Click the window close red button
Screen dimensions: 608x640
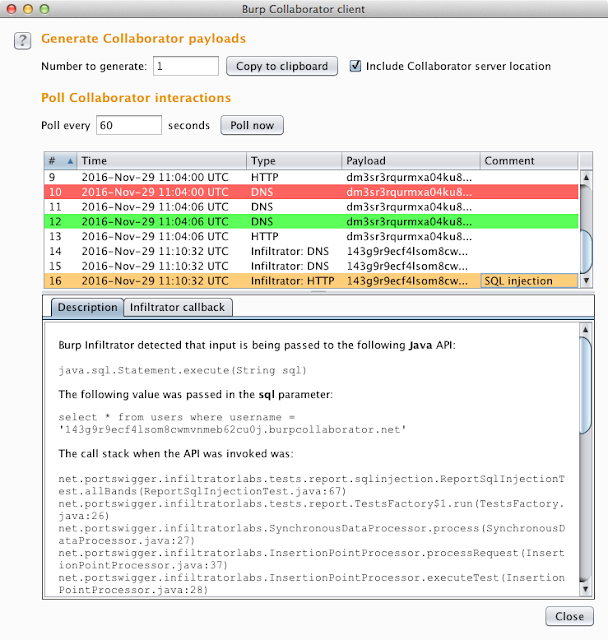pos(12,9)
